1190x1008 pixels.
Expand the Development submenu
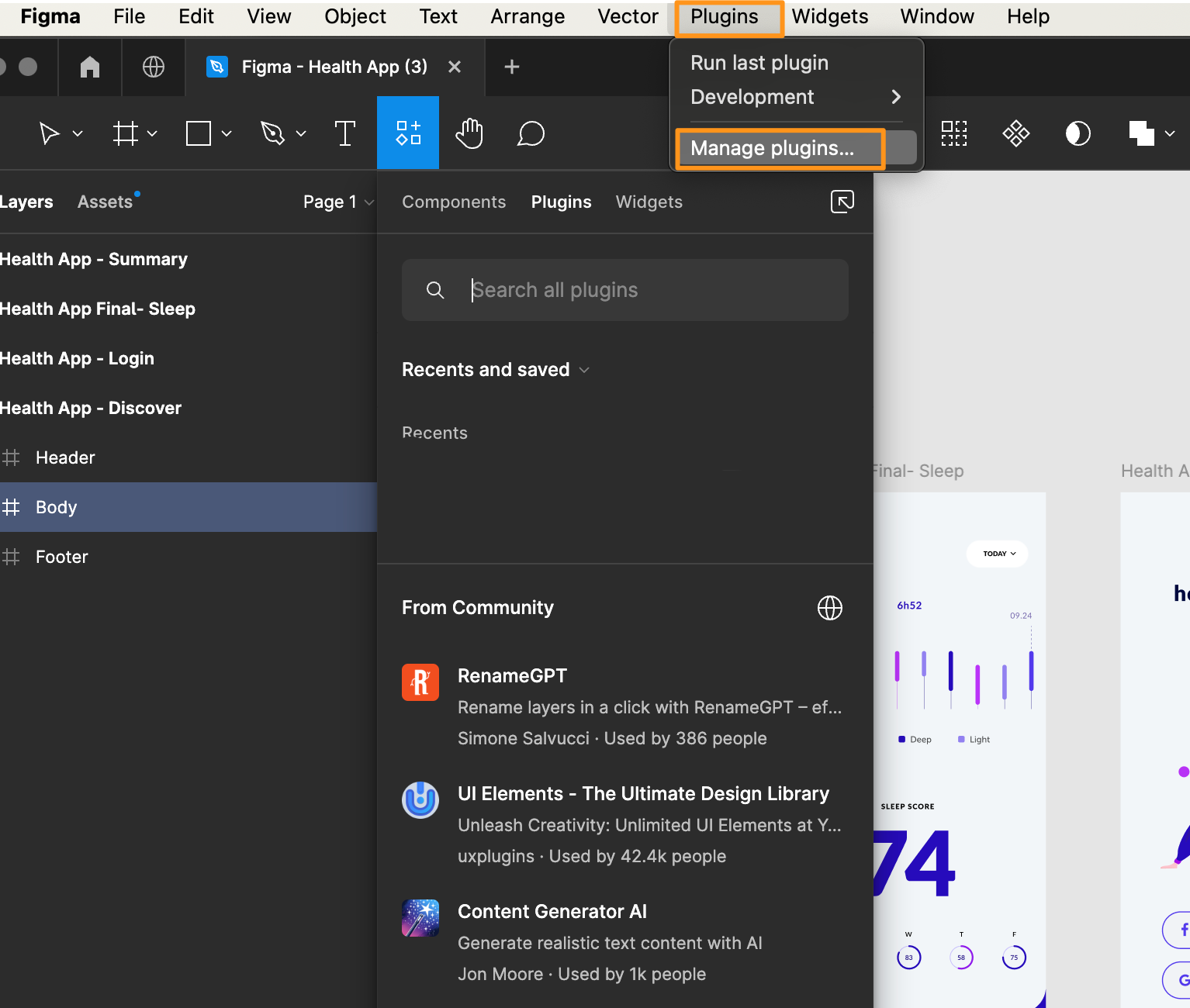pyautogui.click(x=796, y=97)
